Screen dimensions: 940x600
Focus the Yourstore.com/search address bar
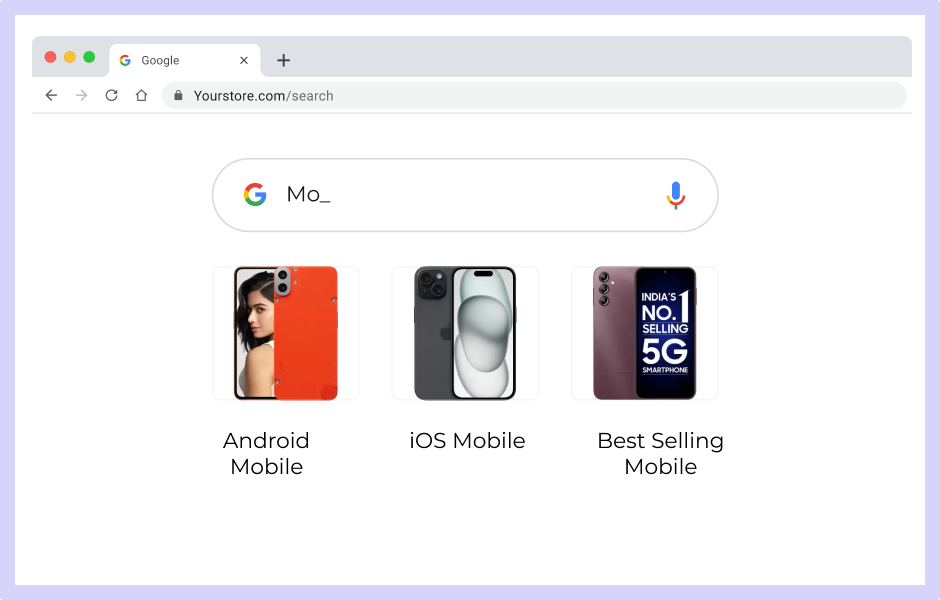point(534,95)
